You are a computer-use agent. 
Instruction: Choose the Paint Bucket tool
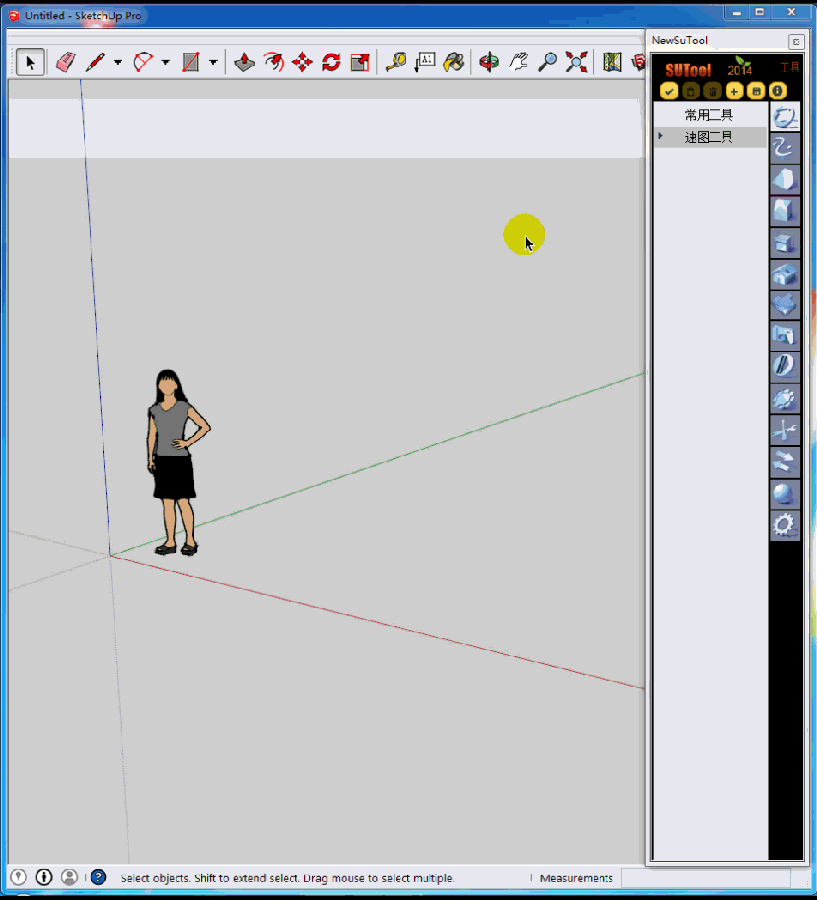tap(454, 62)
